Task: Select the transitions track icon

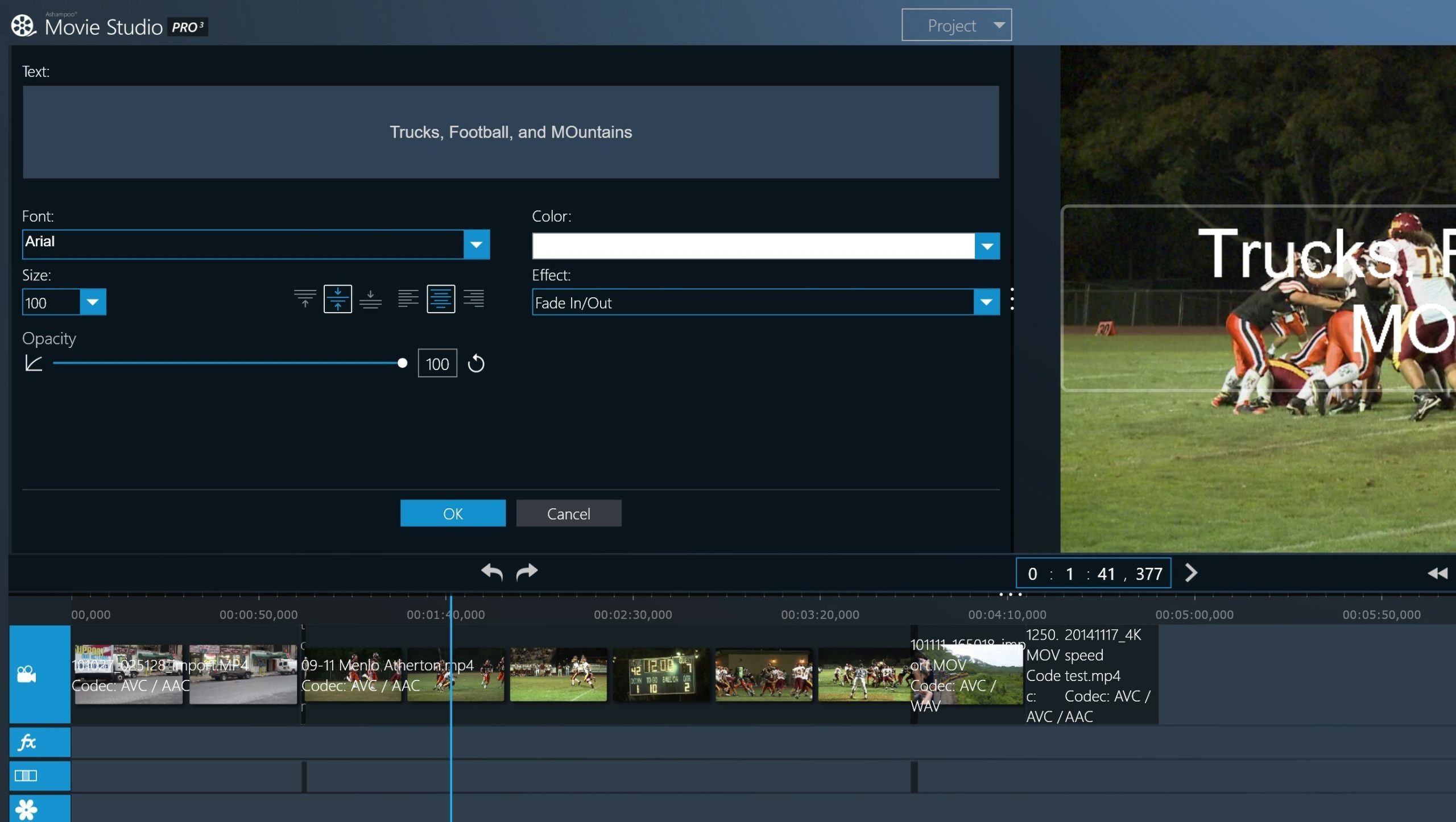Action: [x=26, y=776]
